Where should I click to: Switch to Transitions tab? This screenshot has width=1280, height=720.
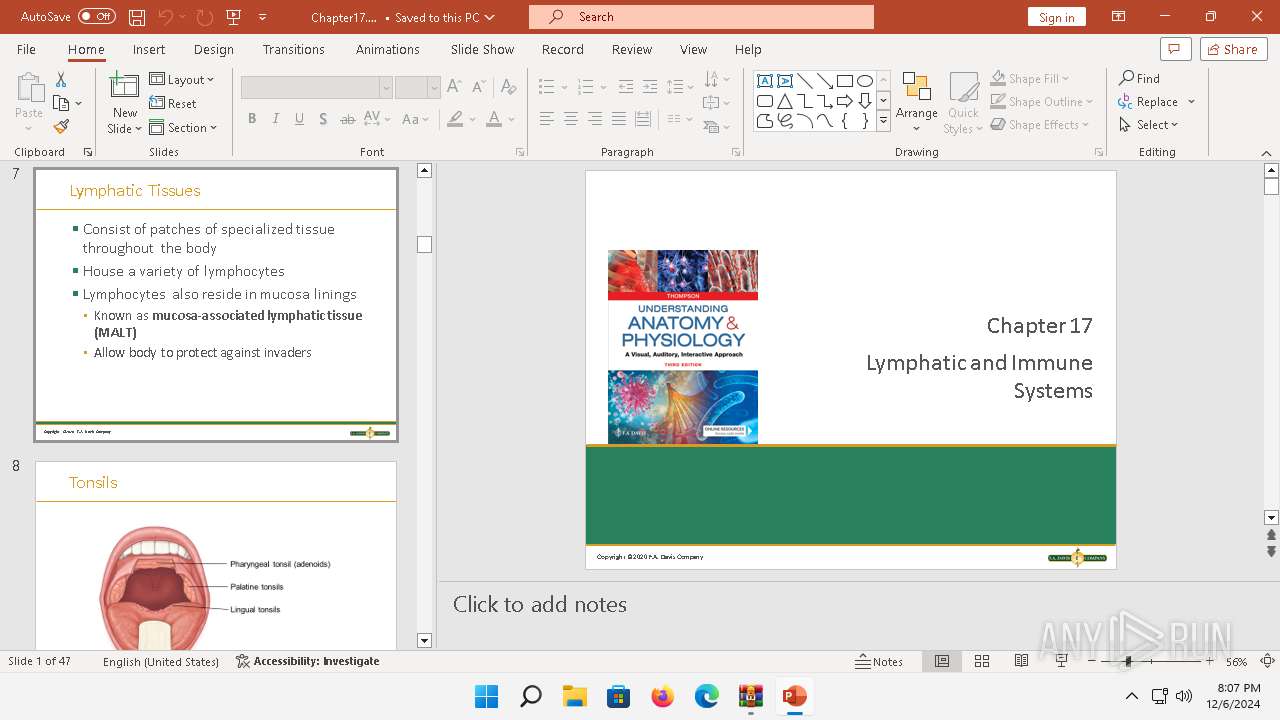pos(294,49)
